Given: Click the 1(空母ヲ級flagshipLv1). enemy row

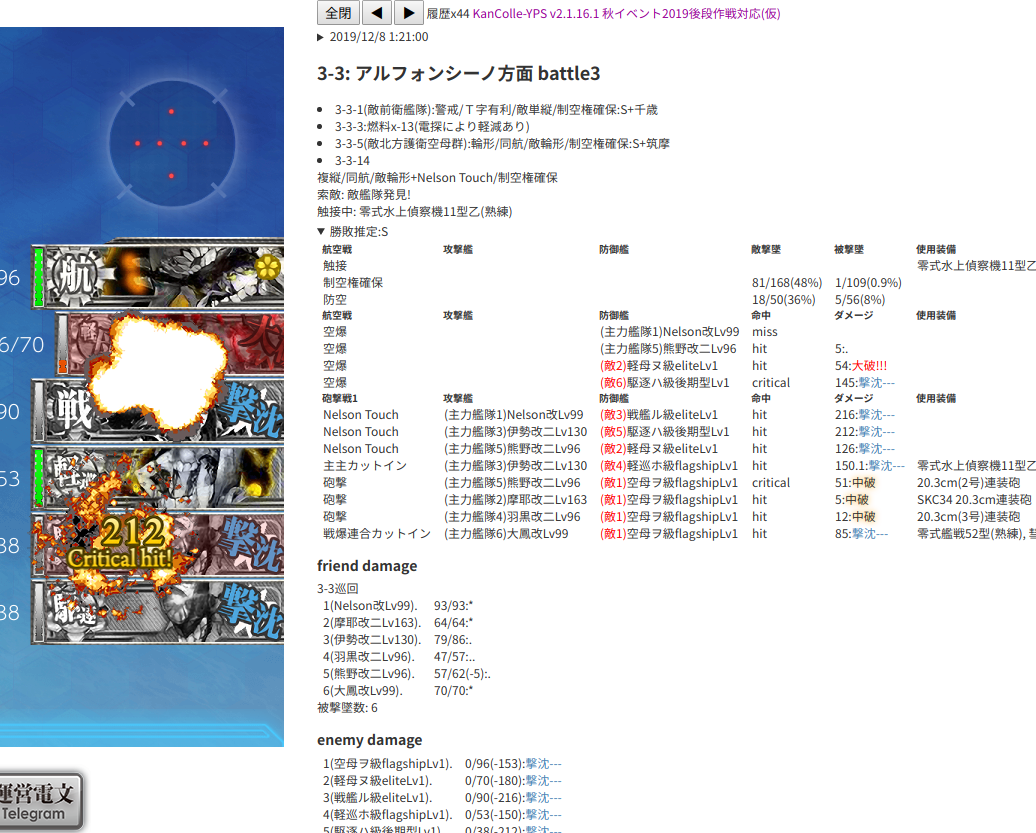Looking at the screenshot, I should click(442, 764).
